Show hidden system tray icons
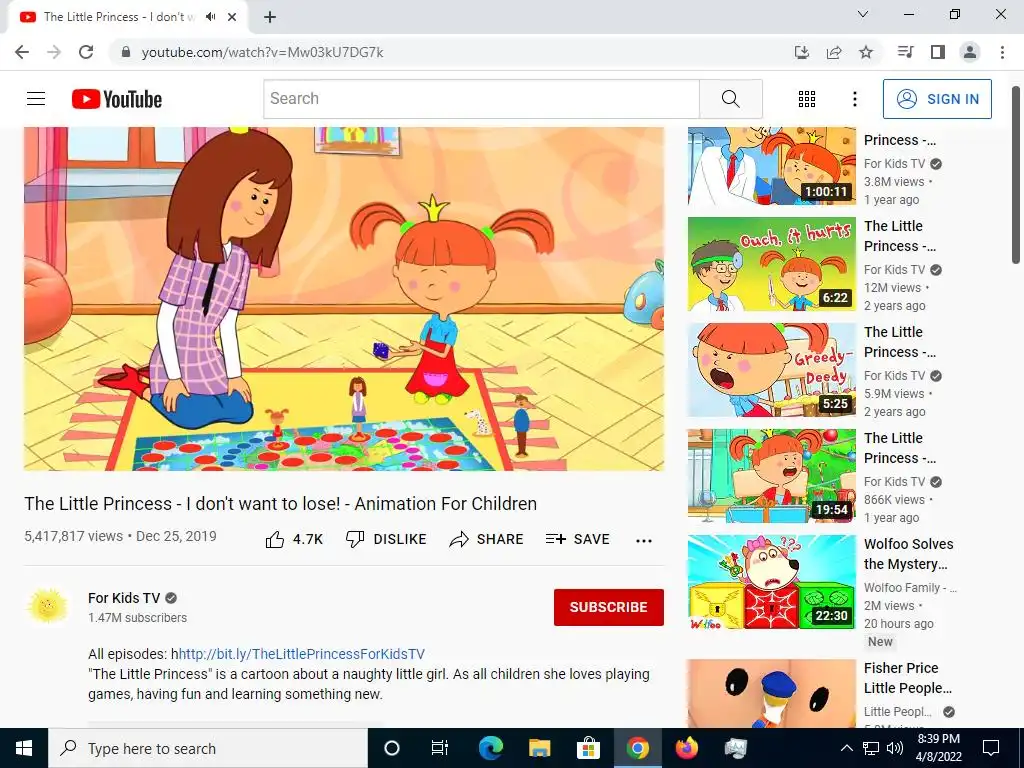 (x=846, y=748)
